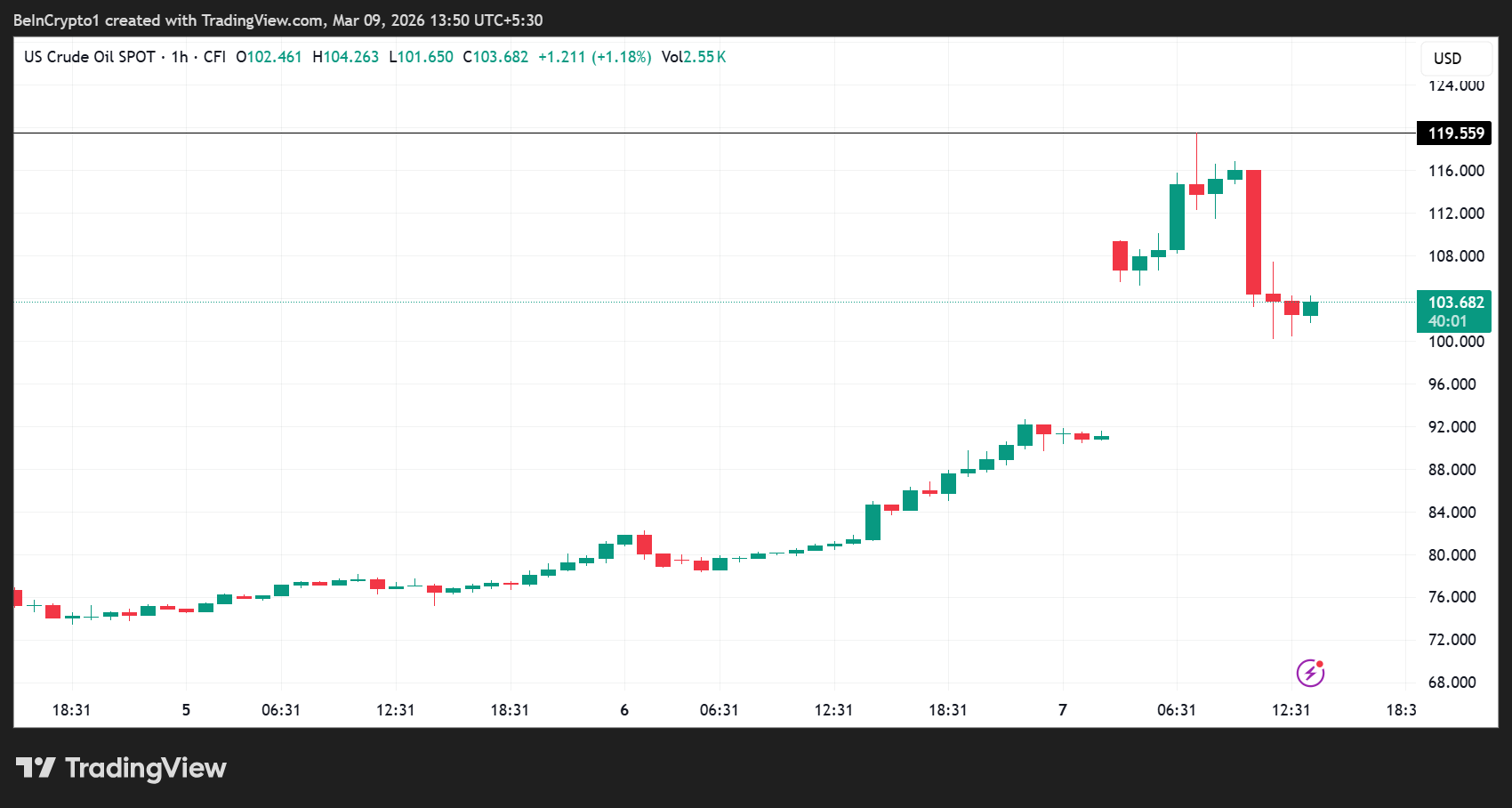Viewport: 1512px width, 808px height.
Task: Click the 92.000 price axis label
Action: (x=1452, y=427)
